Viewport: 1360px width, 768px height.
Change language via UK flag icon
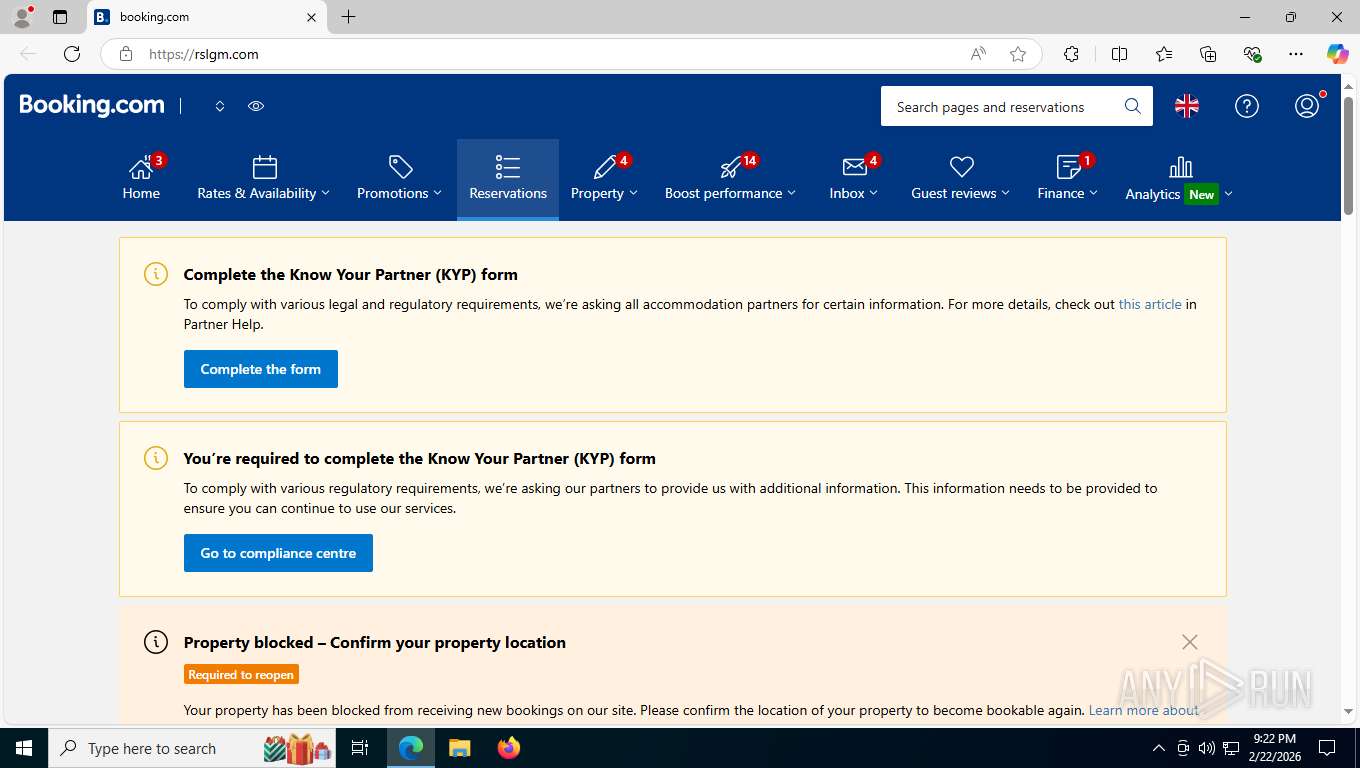coord(1187,106)
